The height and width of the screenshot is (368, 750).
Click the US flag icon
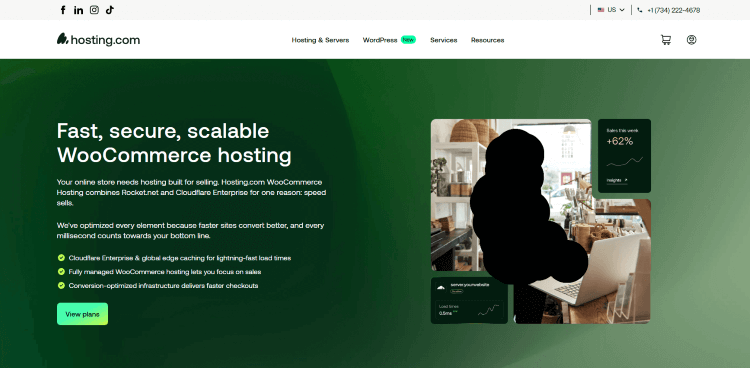pyautogui.click(x=601, y=10)
